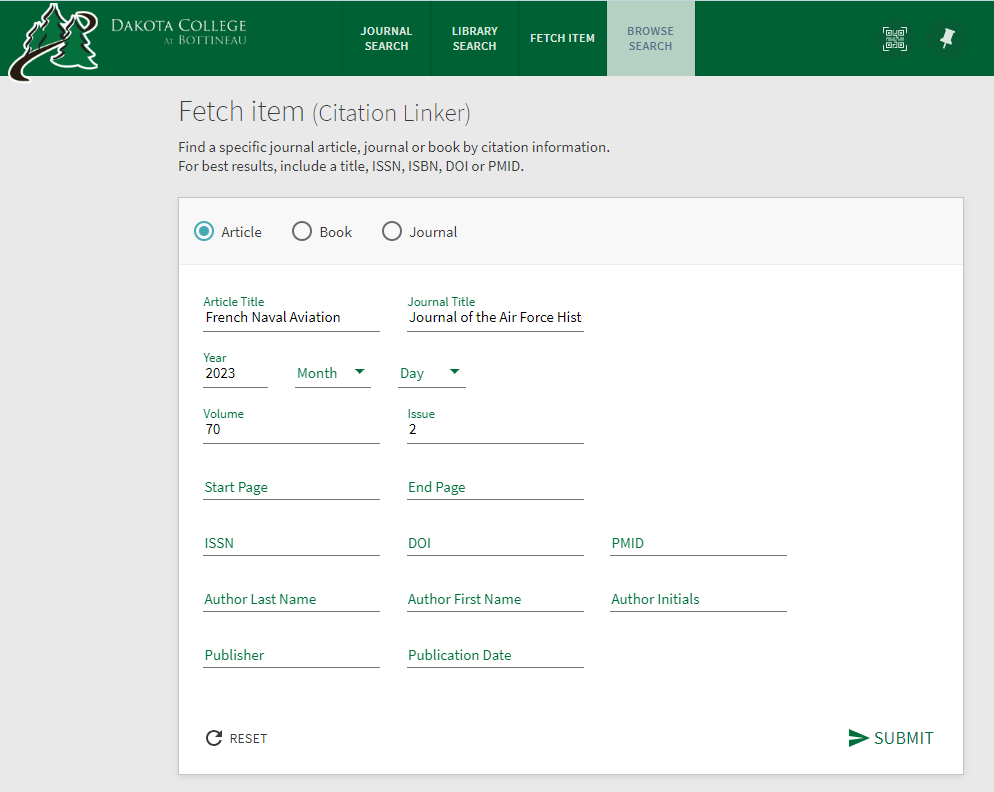994x792 pixels.
Task: Go to the Fetch Item tab
Action: click(562, 39)
